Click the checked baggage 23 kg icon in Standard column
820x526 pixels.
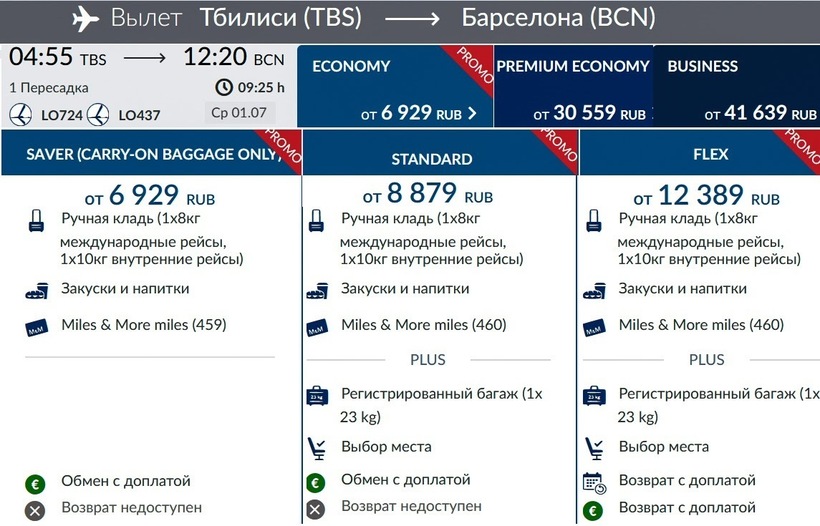(316, 396)
